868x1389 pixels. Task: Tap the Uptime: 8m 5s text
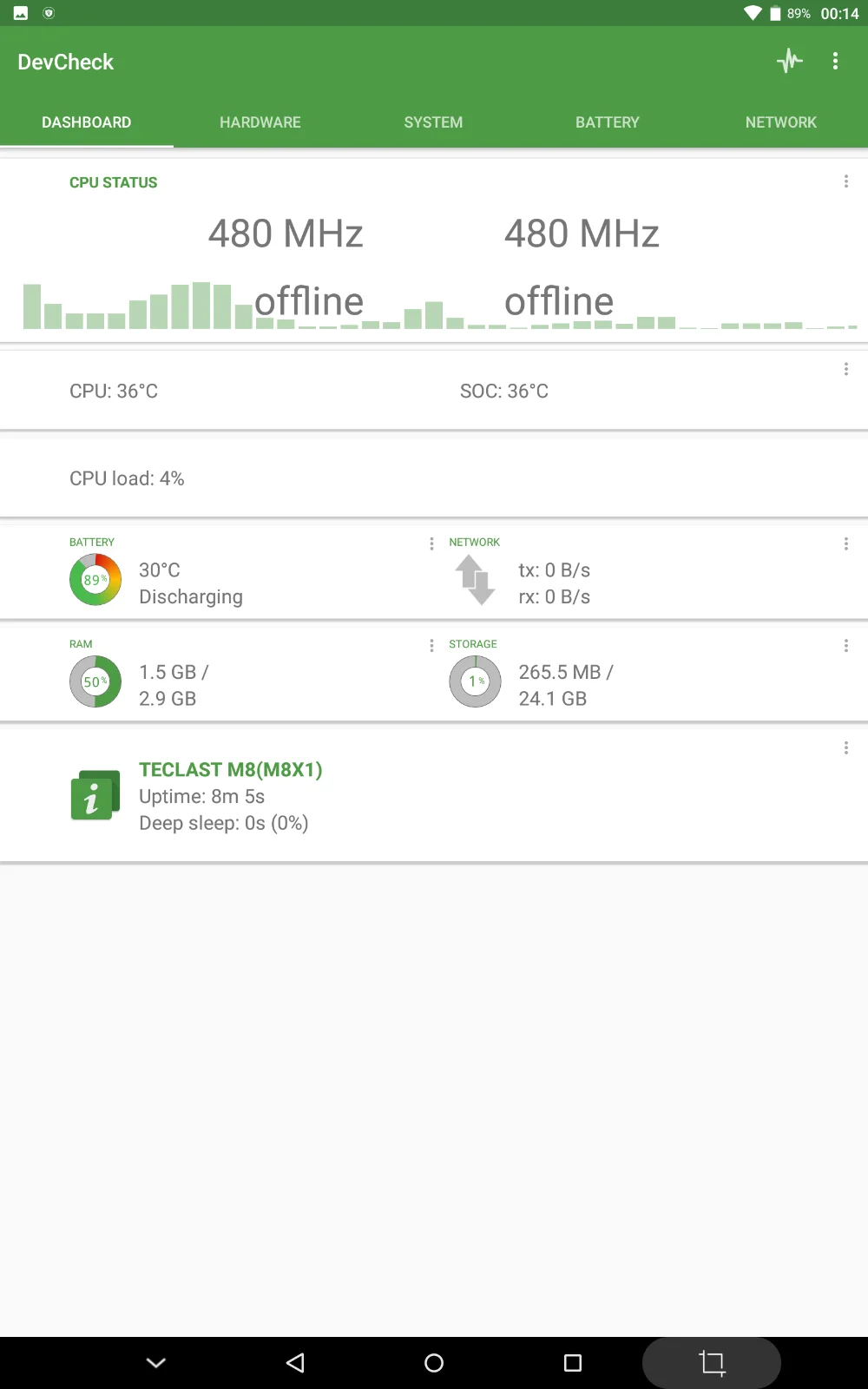point(202,797)
